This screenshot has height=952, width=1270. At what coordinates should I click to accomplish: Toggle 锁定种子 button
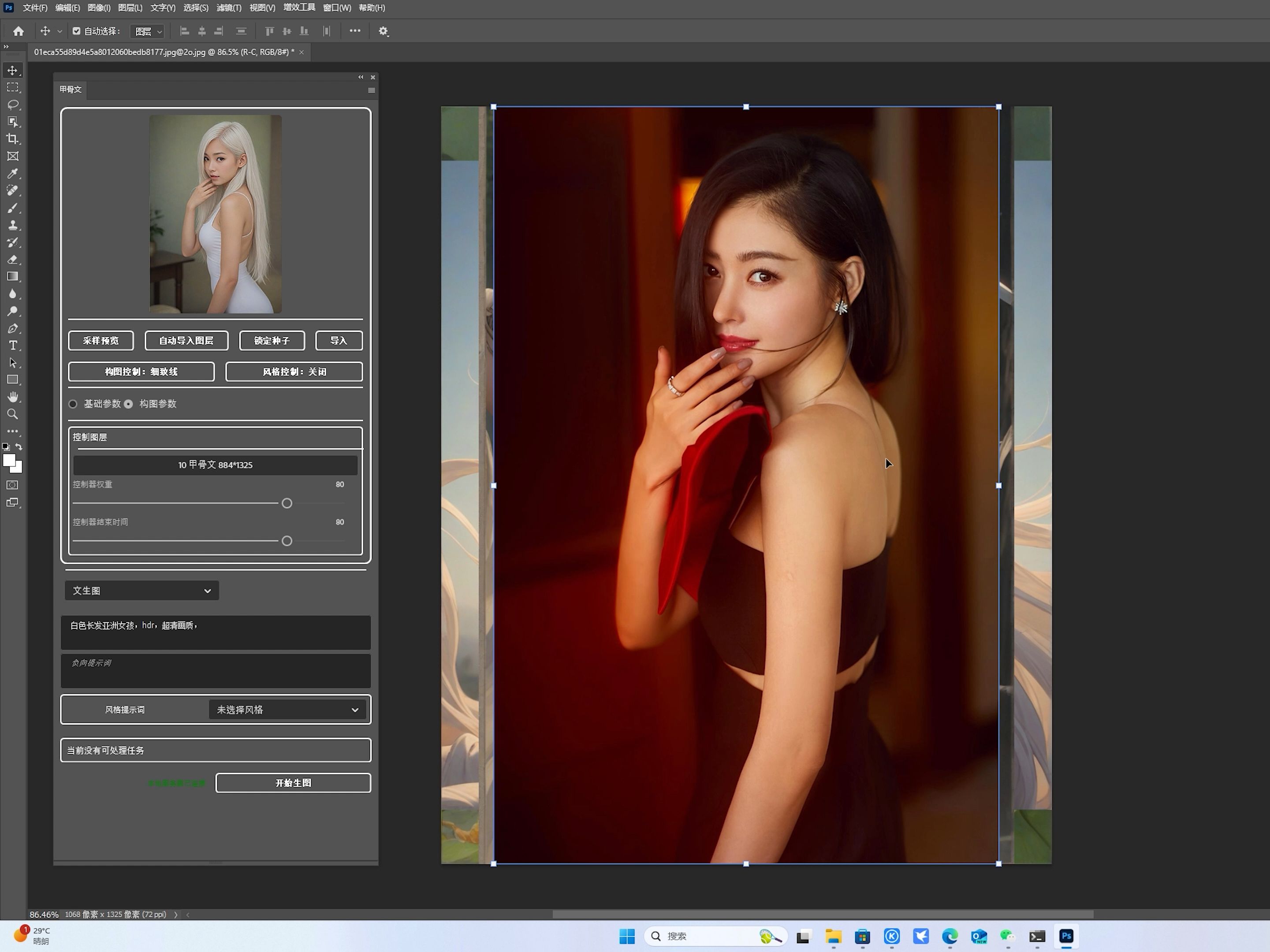[272, 341]
